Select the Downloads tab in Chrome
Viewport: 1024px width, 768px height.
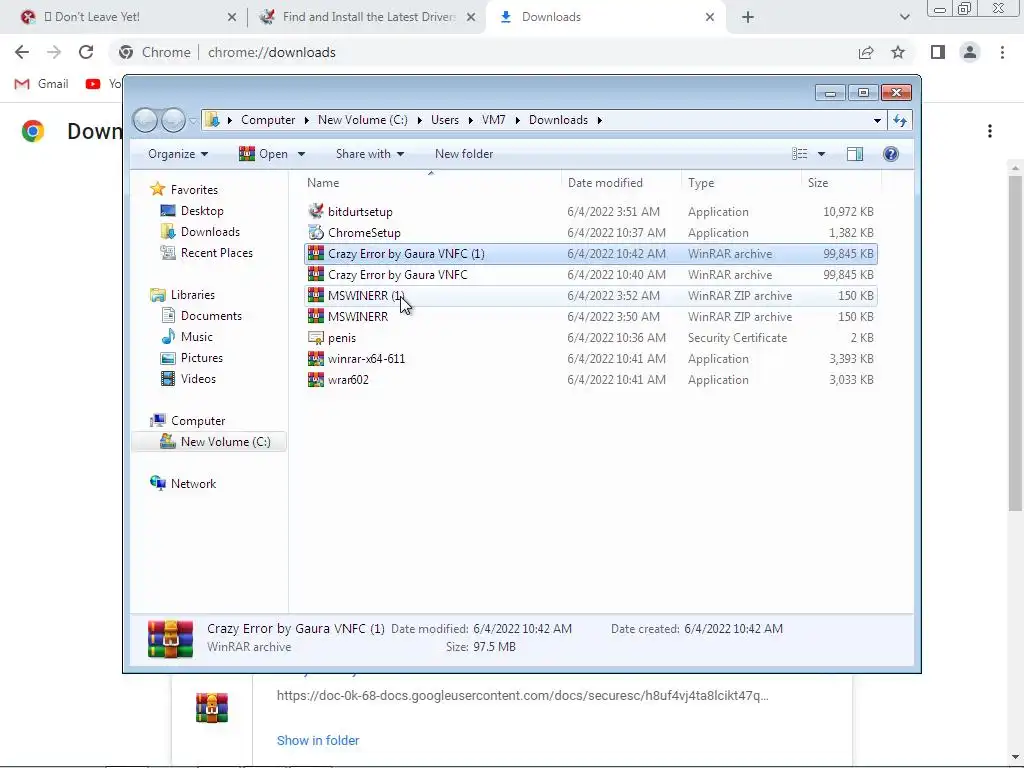604,17
